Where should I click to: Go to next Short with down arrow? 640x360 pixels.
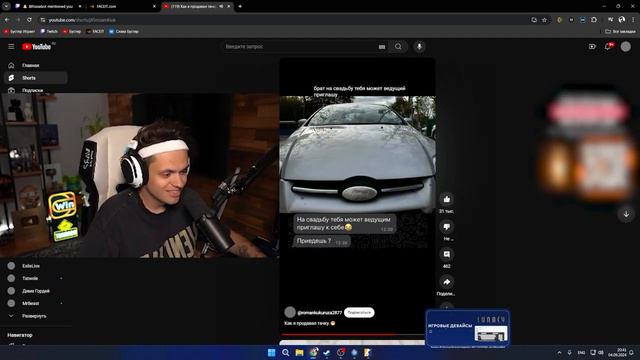(x=626, y=214)
